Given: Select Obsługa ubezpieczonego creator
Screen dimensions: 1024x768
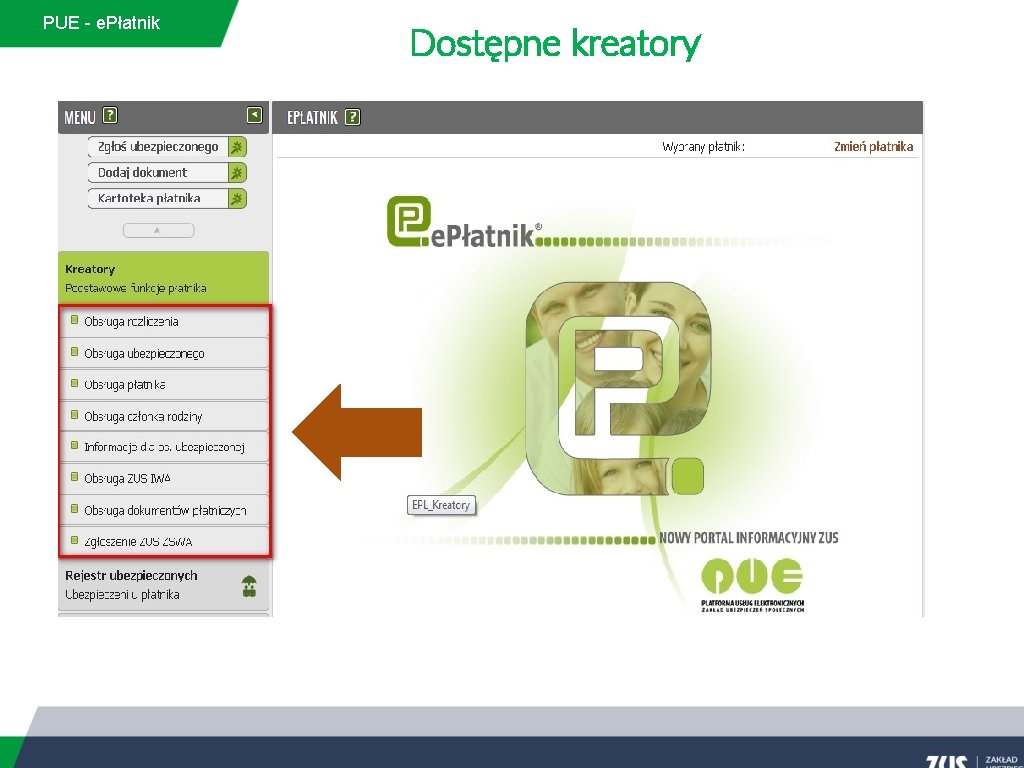Looking at the screenshot, I should tap(165, 353).
